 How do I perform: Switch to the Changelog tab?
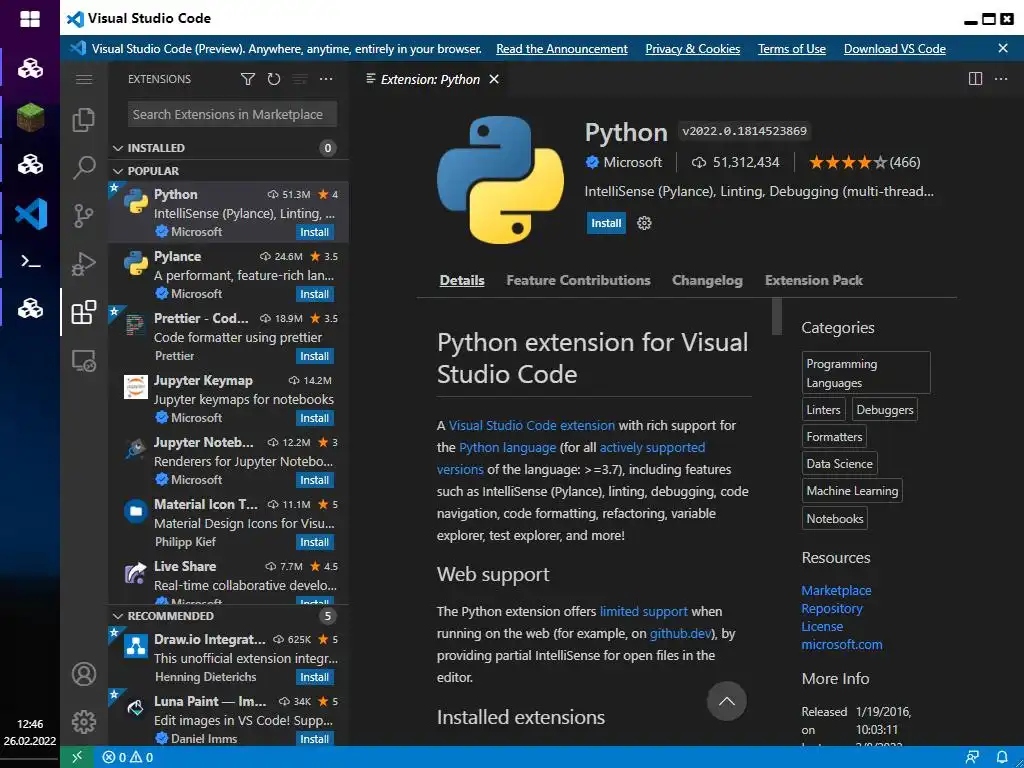tap(707, 281)
